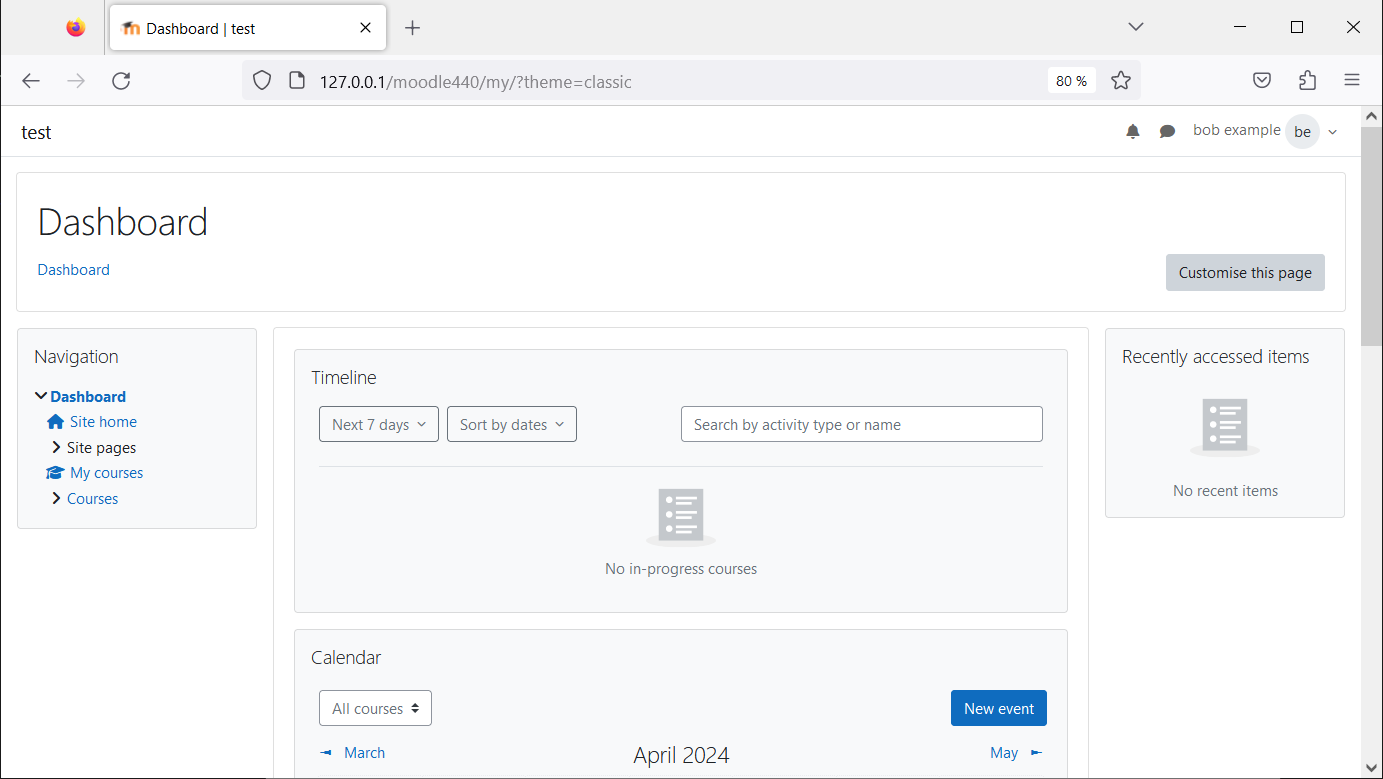Expand the user menu chevron
This screenshot has width=1383, height=779.
(x=1333, y=132)
